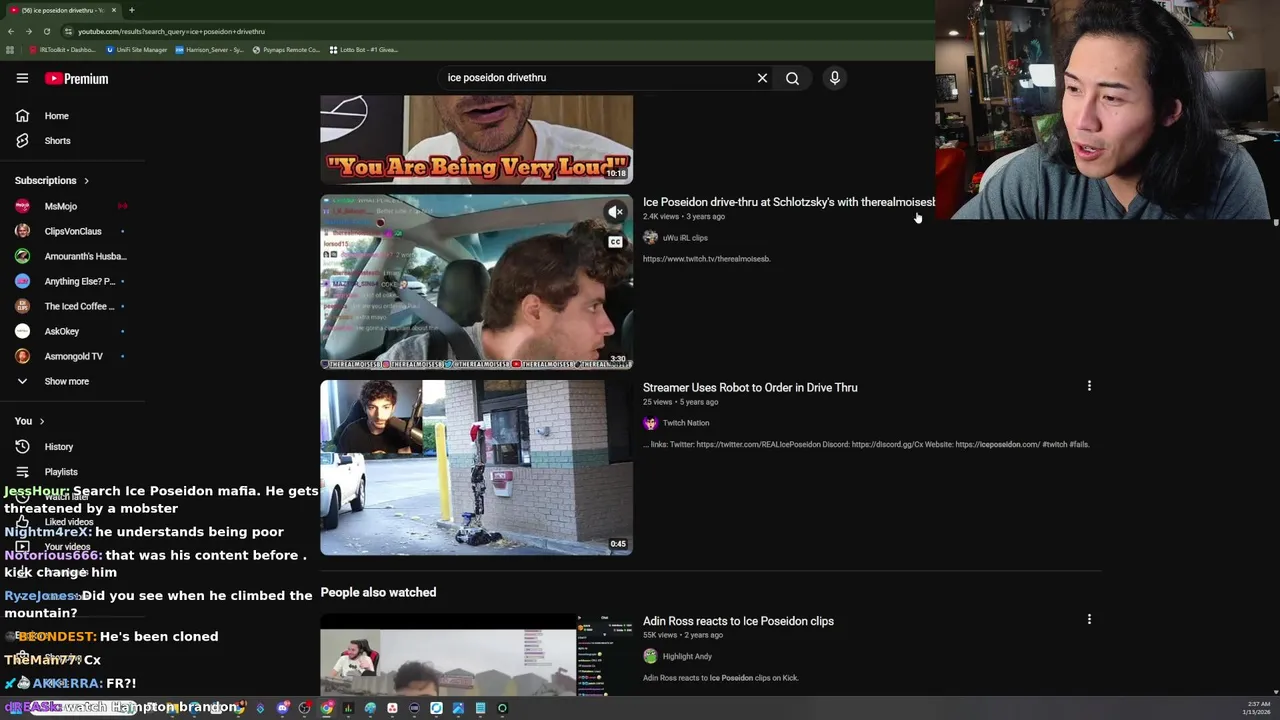This screenshot has height=720, width=1280.
Task: Clear the search box with the X
Action: (762, 78)
